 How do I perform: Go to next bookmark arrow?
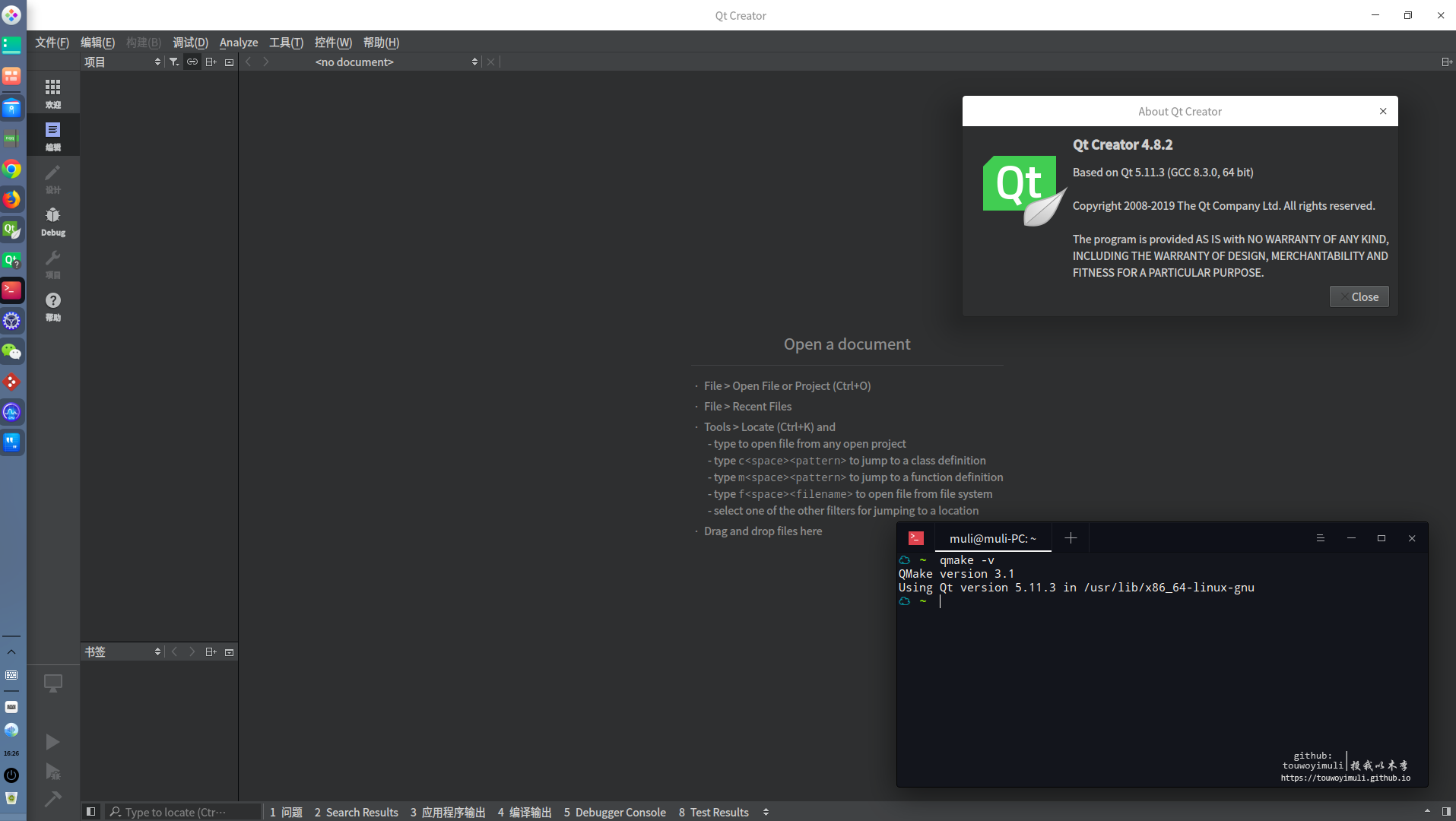(192, 651)
